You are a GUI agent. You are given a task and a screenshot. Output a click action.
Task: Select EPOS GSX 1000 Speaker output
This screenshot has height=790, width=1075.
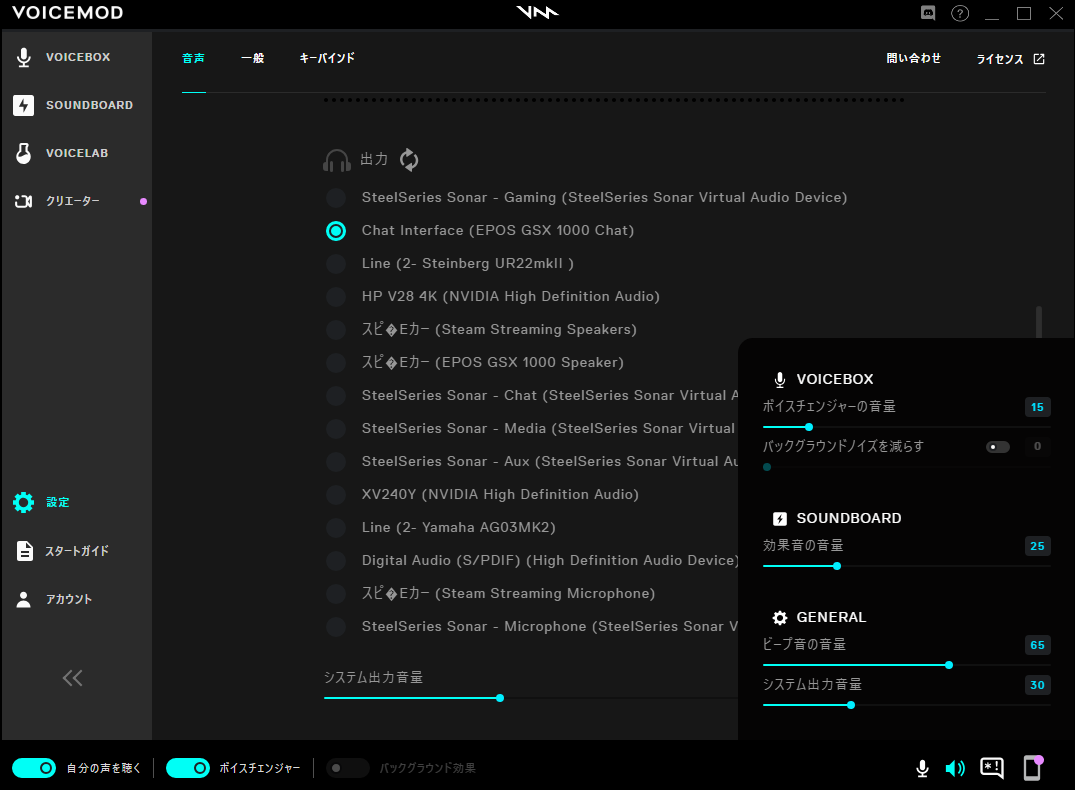[x=336, y=363]
